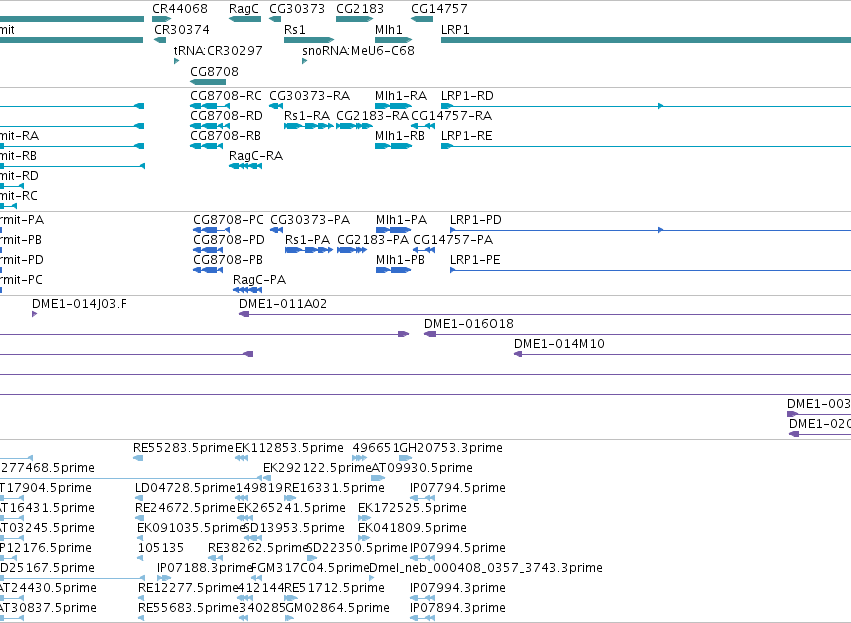Open the IP07794.5prime EST label
Screen dimensions: 851x623
click(x=458, y=488)
